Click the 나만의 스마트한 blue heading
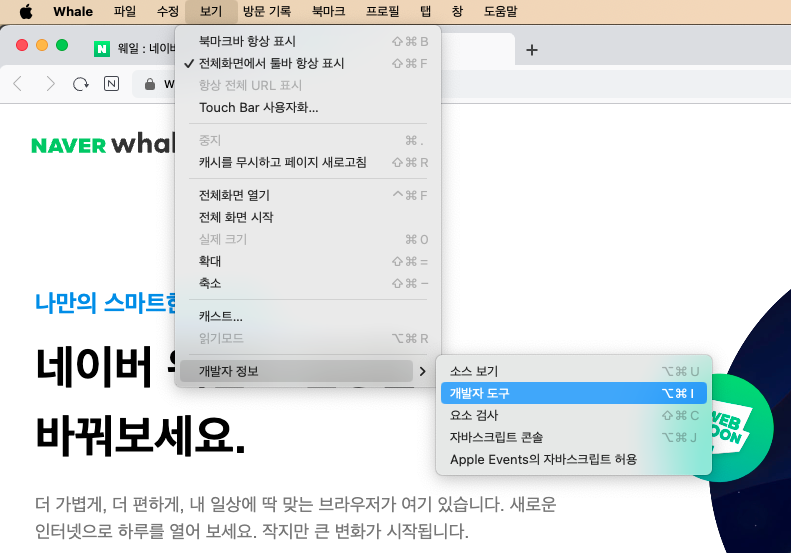This screenshot has height=553, width=791. coord(105,303)
